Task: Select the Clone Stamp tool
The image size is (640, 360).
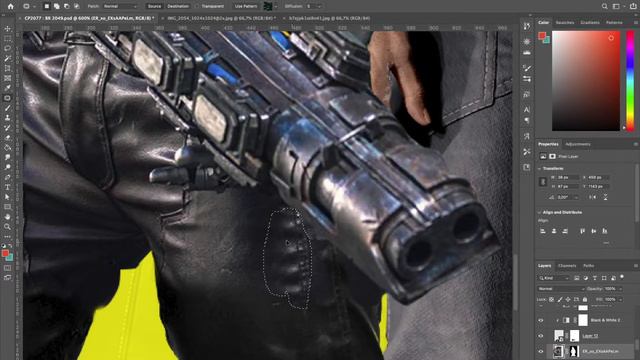Action: [x=7, y=118]
